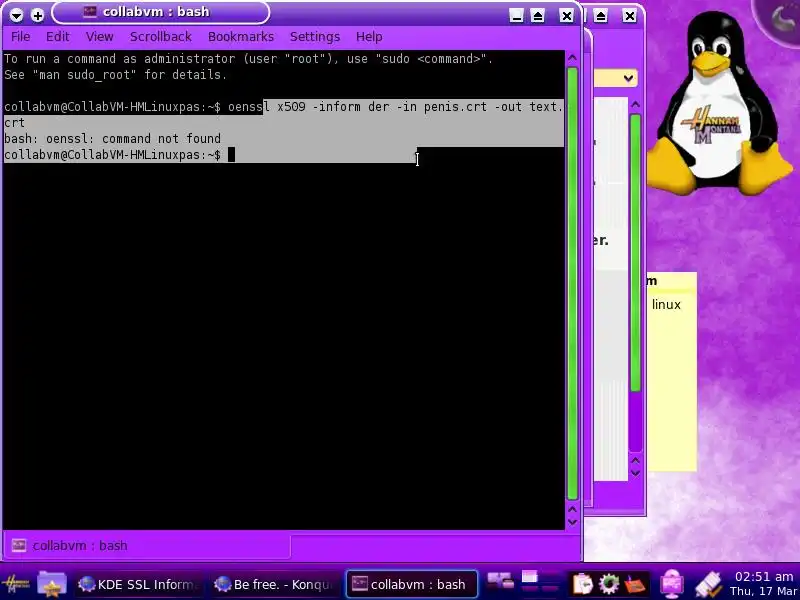Image resolution: width=800 pixels, height=600 pixels.
Task: Click the plus (on all desktops) title bar button
Action: (37, 15)
